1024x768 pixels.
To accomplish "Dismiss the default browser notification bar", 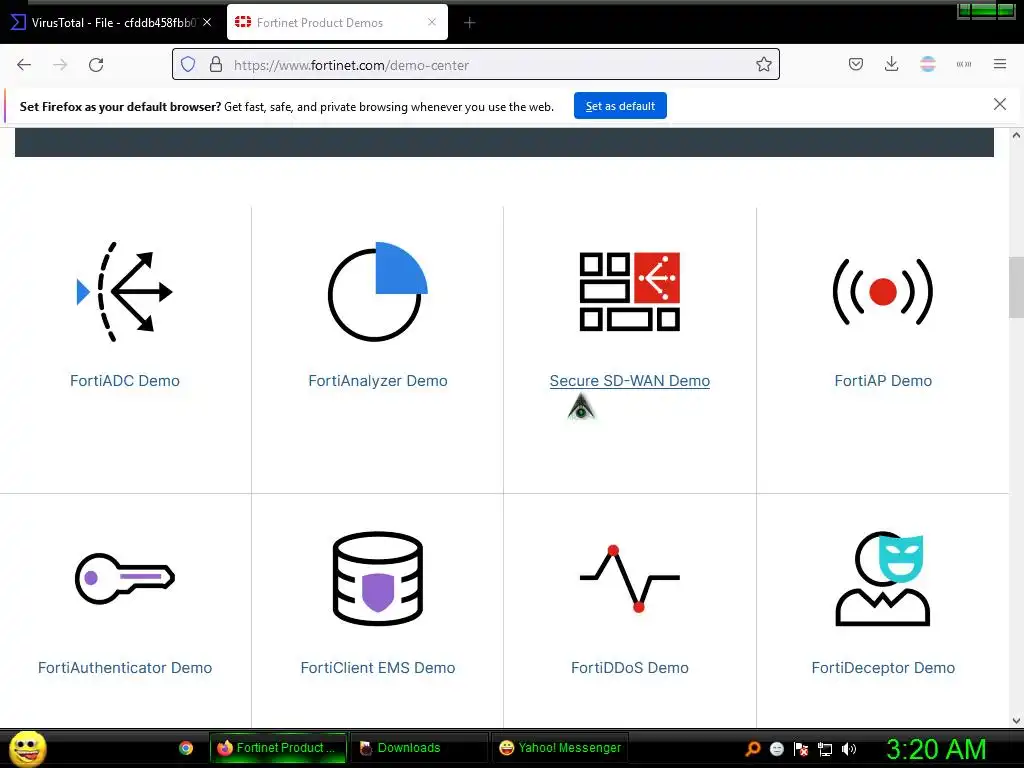I will coord(999,104).
